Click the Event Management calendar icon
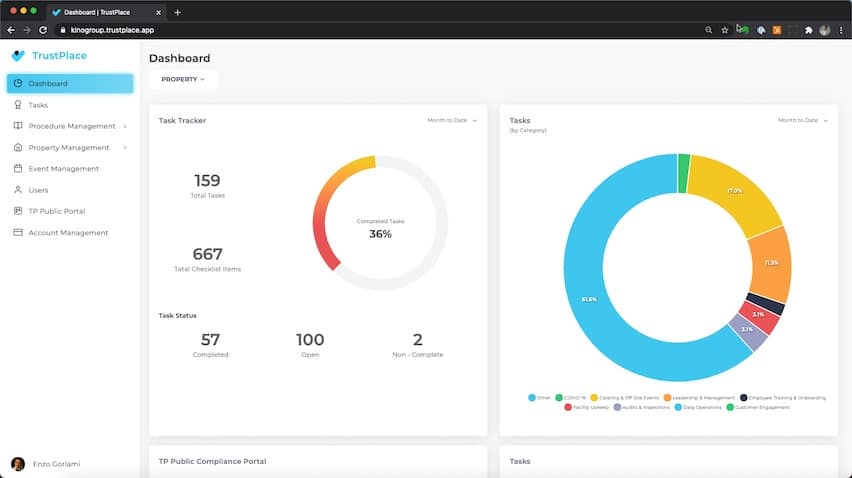This screenshot has width=852, height=478. point(18,169)
